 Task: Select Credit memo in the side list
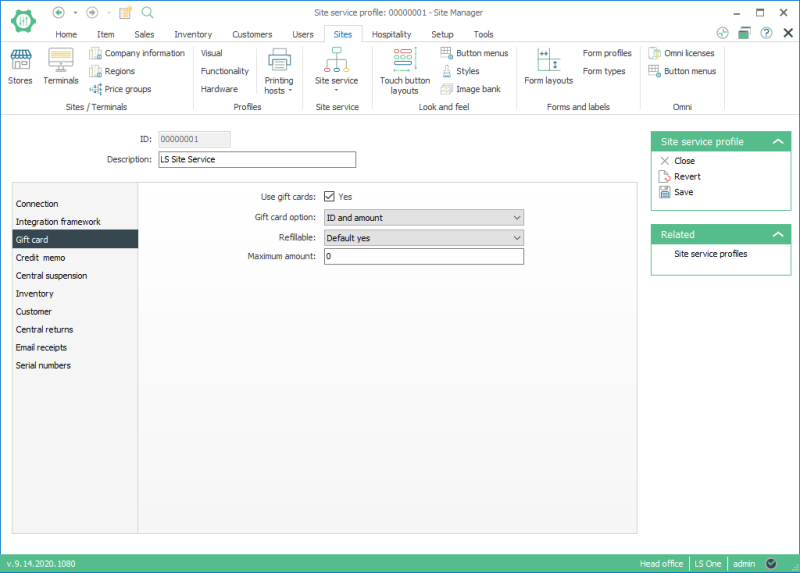(75, 258)
